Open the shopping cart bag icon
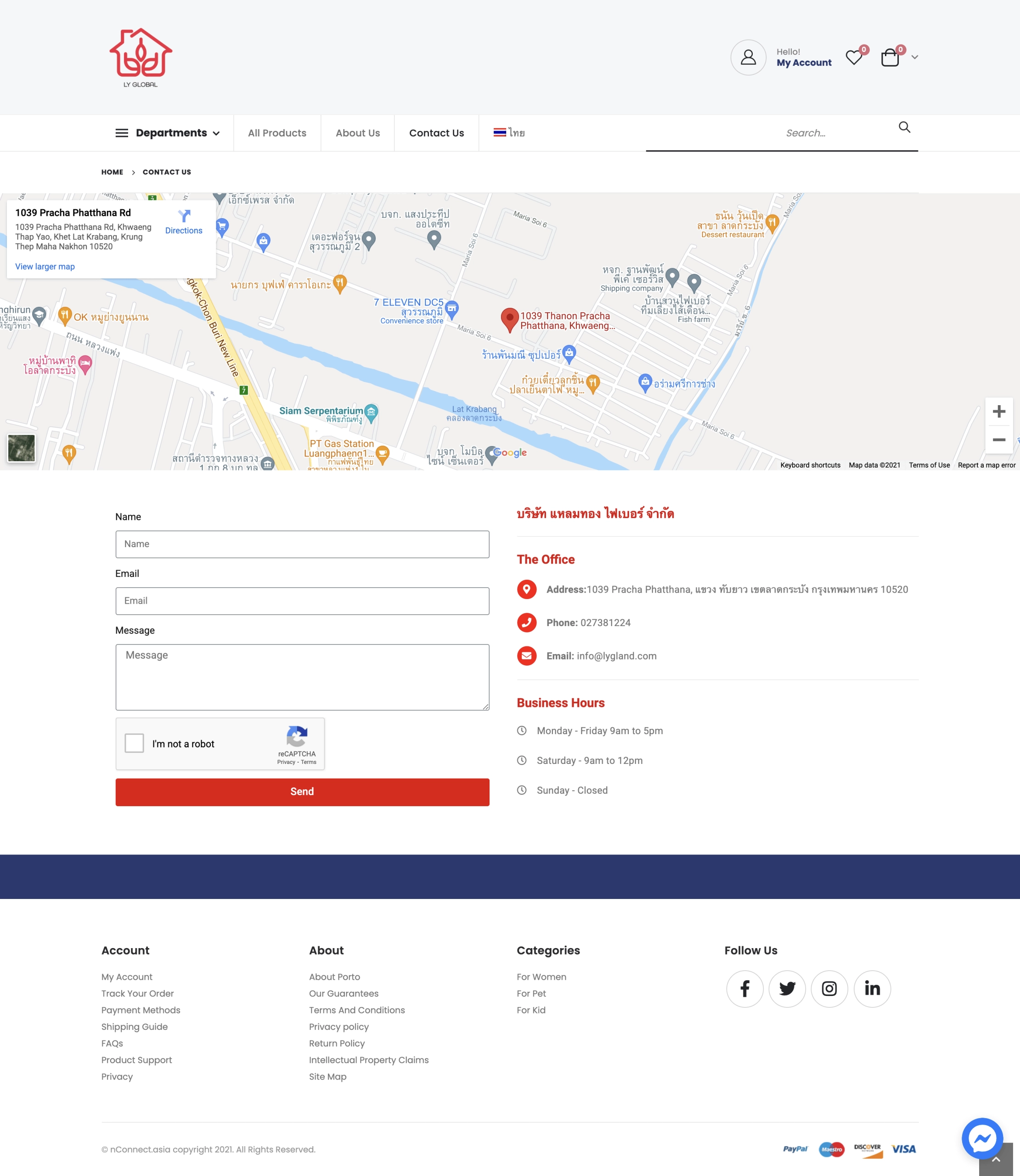Image resolution: width=1020 pixels, height=1176 pixels. click(x=890, y=57)
